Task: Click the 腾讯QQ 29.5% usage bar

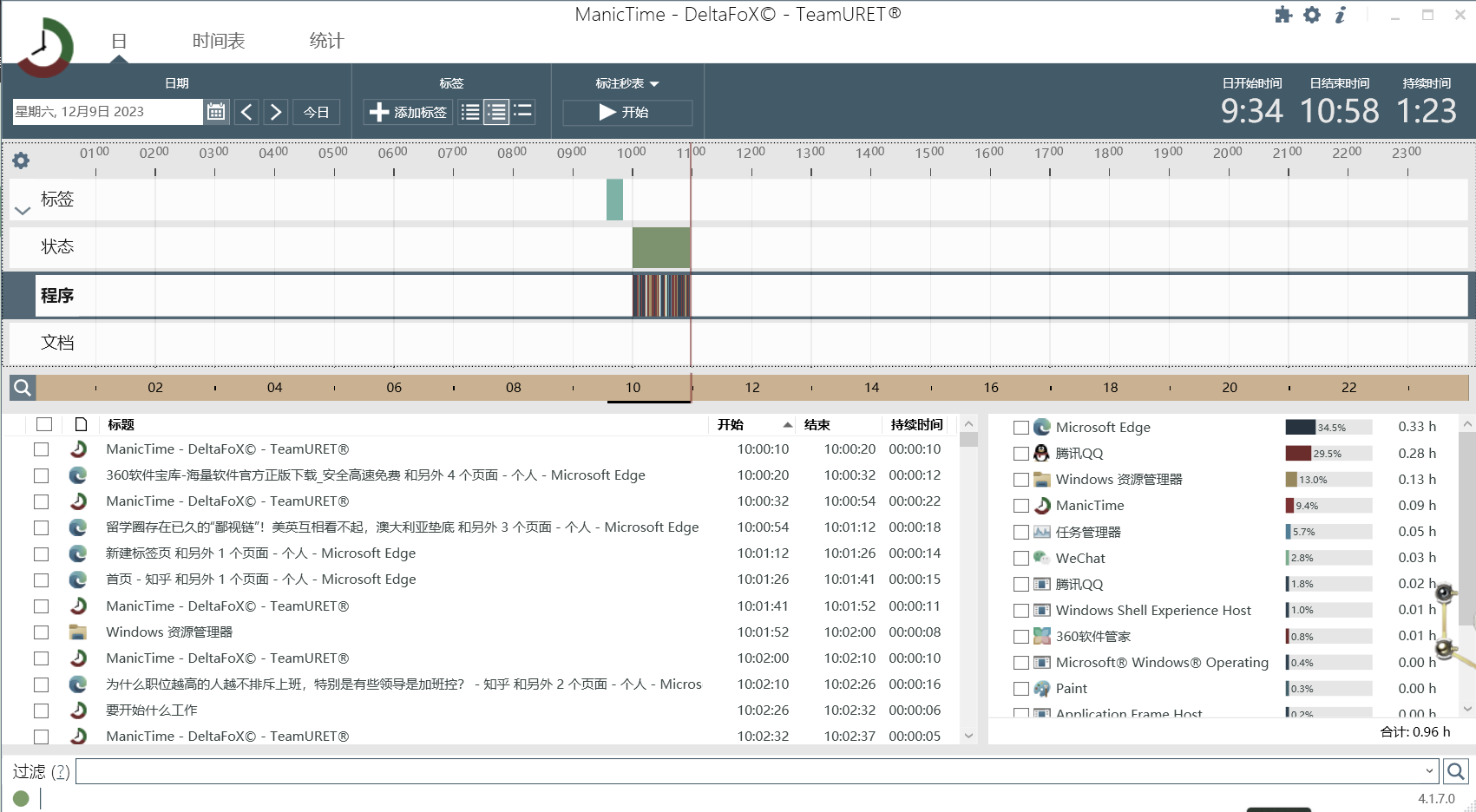Action: click(x=1328, y=453)
